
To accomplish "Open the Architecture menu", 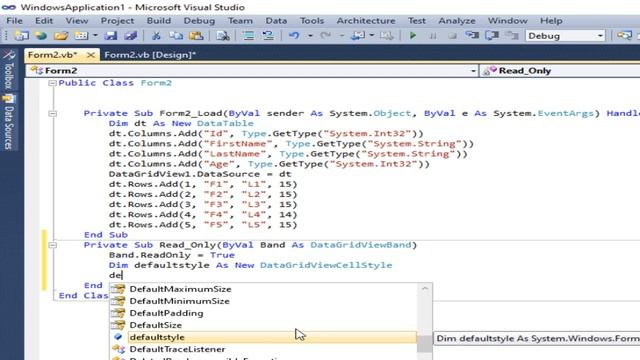I will [x=366, y=21].
